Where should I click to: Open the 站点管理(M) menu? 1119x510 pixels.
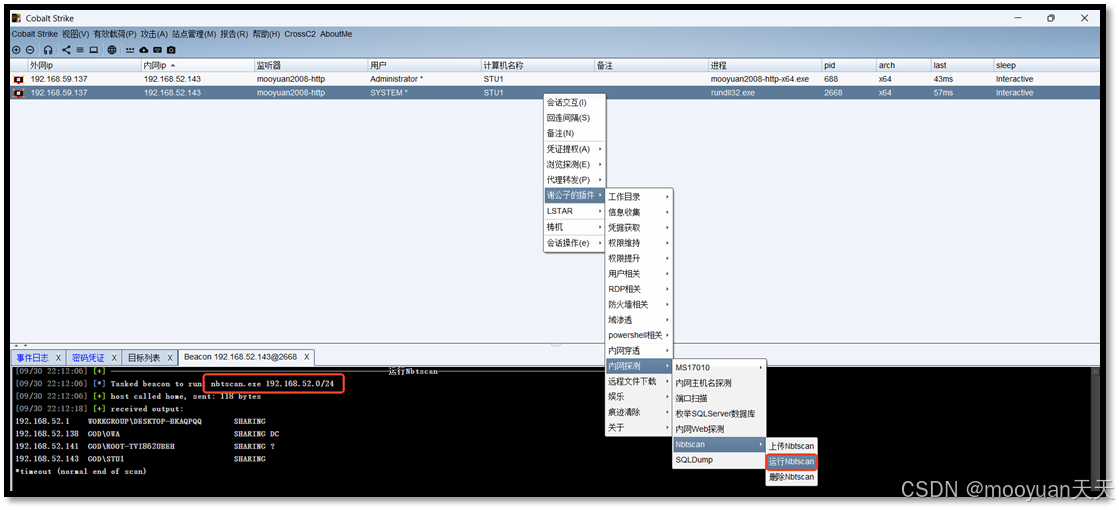point(194,34)
